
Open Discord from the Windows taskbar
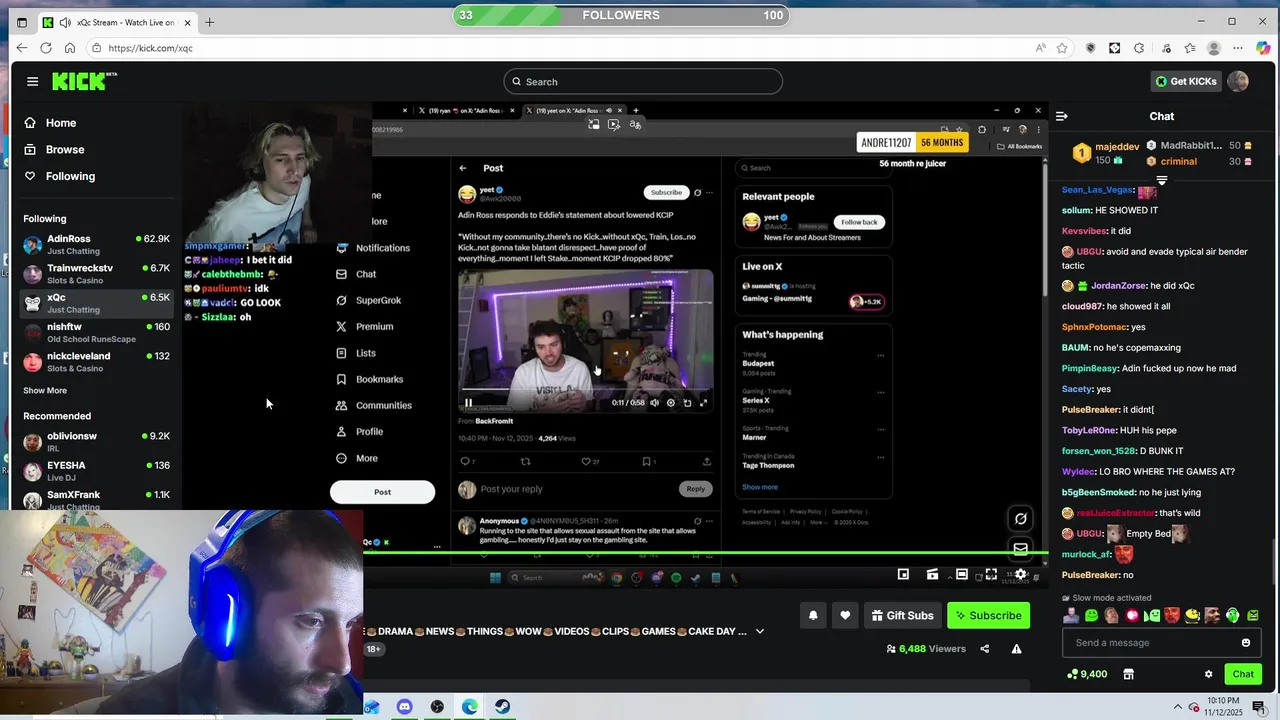[404, 707]
